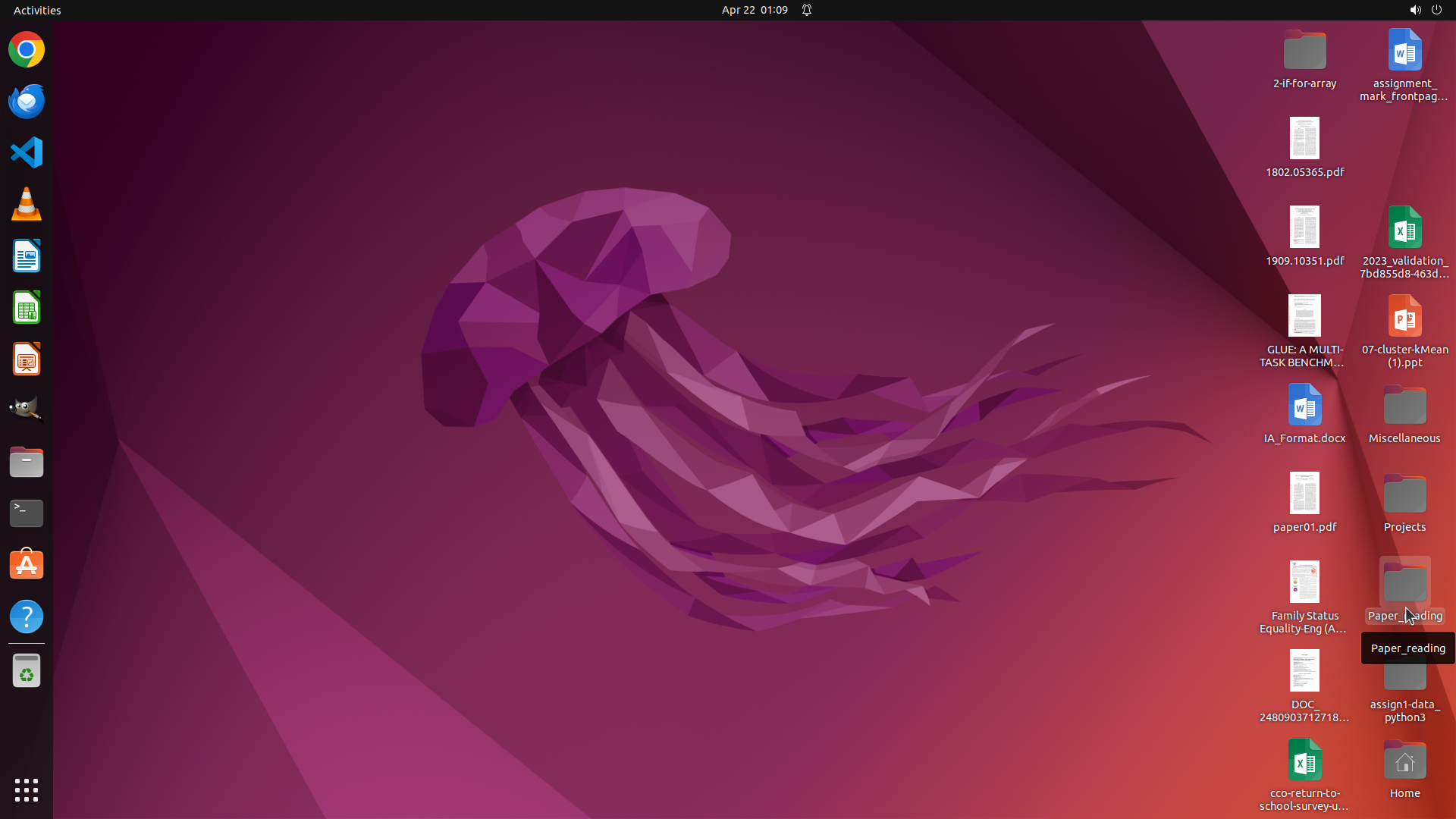Click the Activities button

coord(37,10)
